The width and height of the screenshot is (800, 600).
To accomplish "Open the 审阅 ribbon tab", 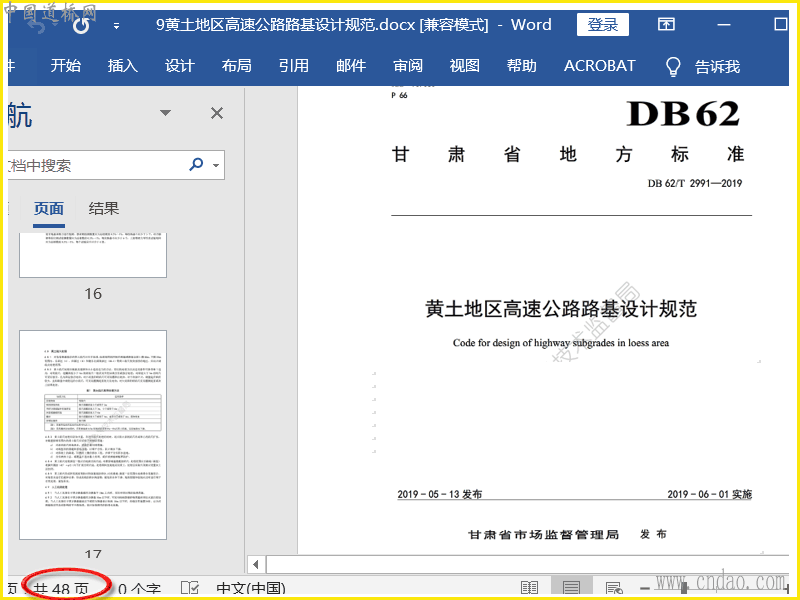I will 408,65.
